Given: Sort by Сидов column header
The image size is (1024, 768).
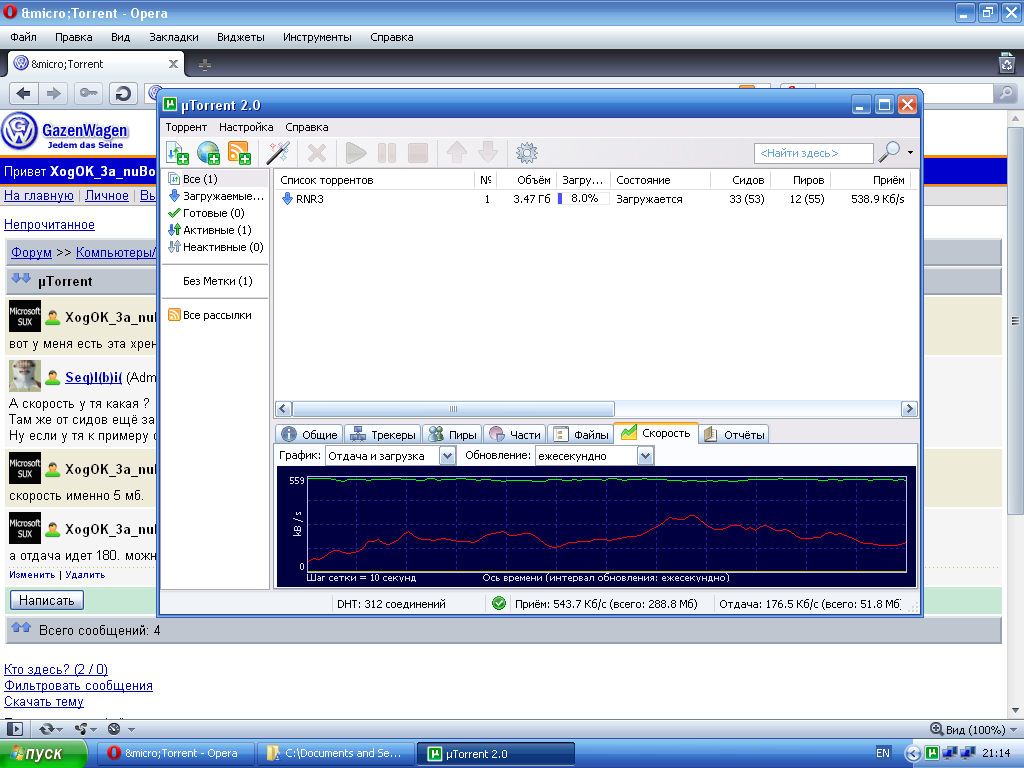Looking at the screenshot, I should click(x=740, y=180).
